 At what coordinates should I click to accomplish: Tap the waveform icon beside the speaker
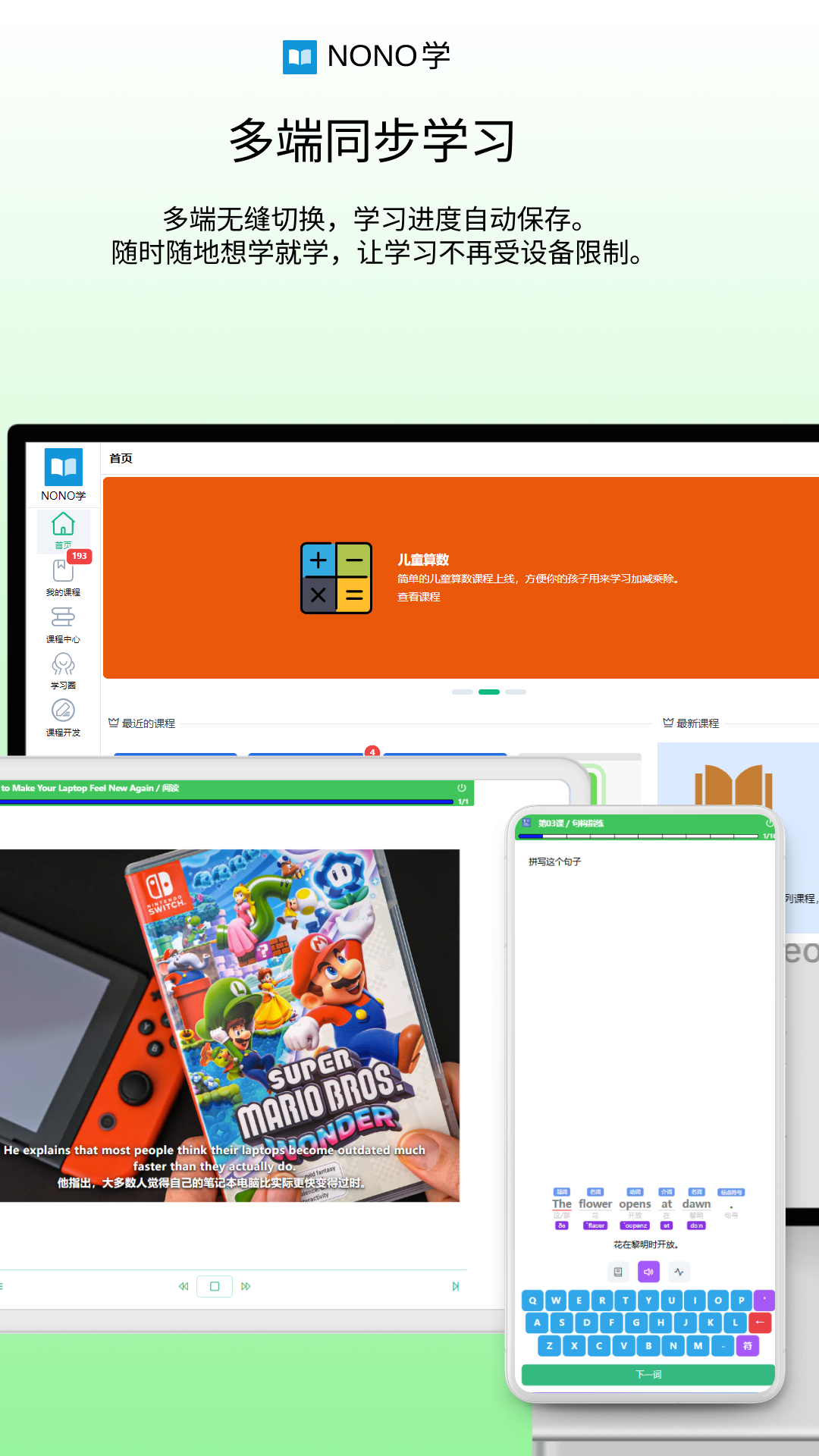point(679,1272)
